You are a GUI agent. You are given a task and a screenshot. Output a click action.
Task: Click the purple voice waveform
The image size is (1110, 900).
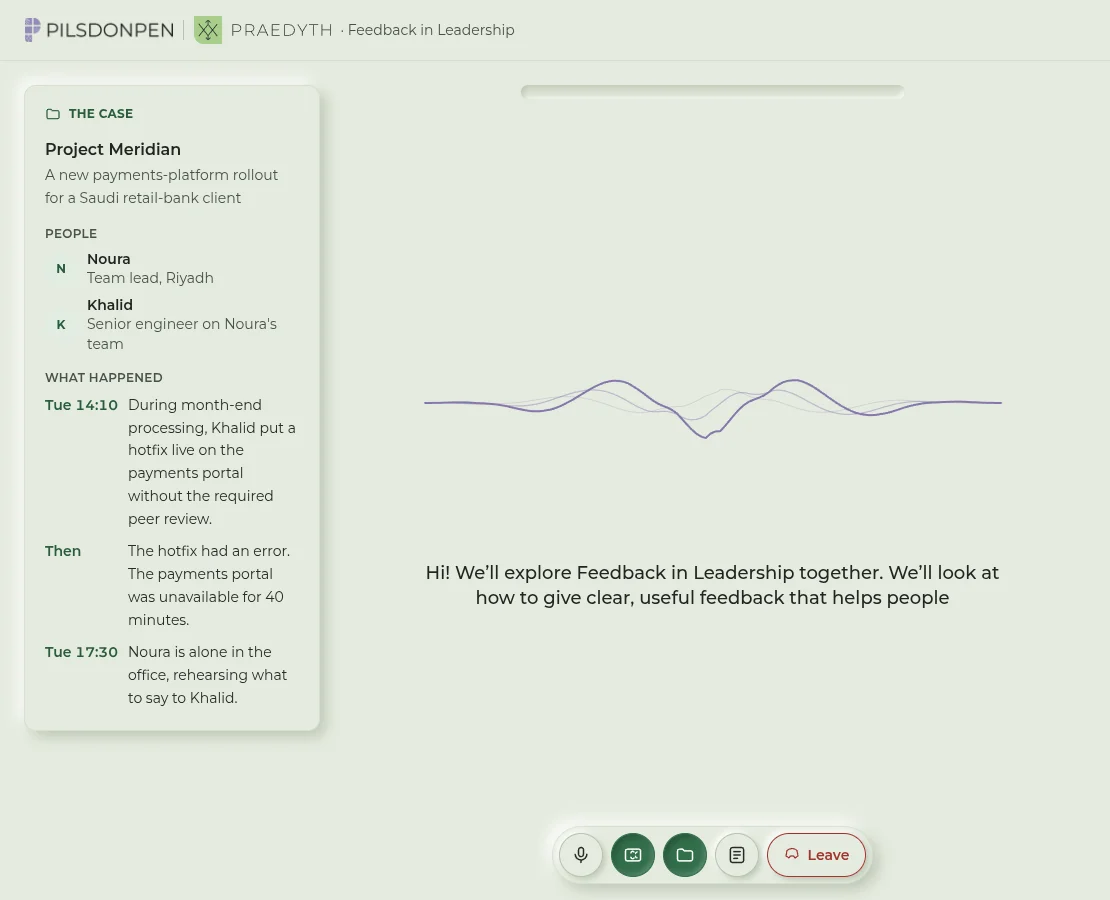pos(712,407)
